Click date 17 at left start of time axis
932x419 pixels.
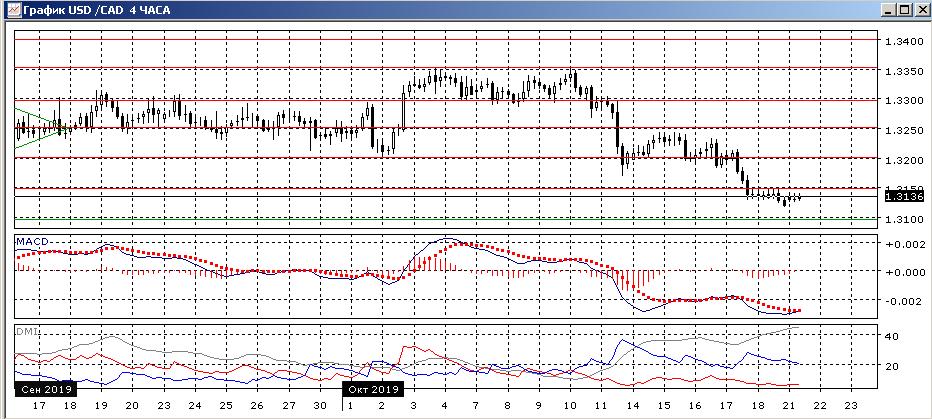(39, 406)
